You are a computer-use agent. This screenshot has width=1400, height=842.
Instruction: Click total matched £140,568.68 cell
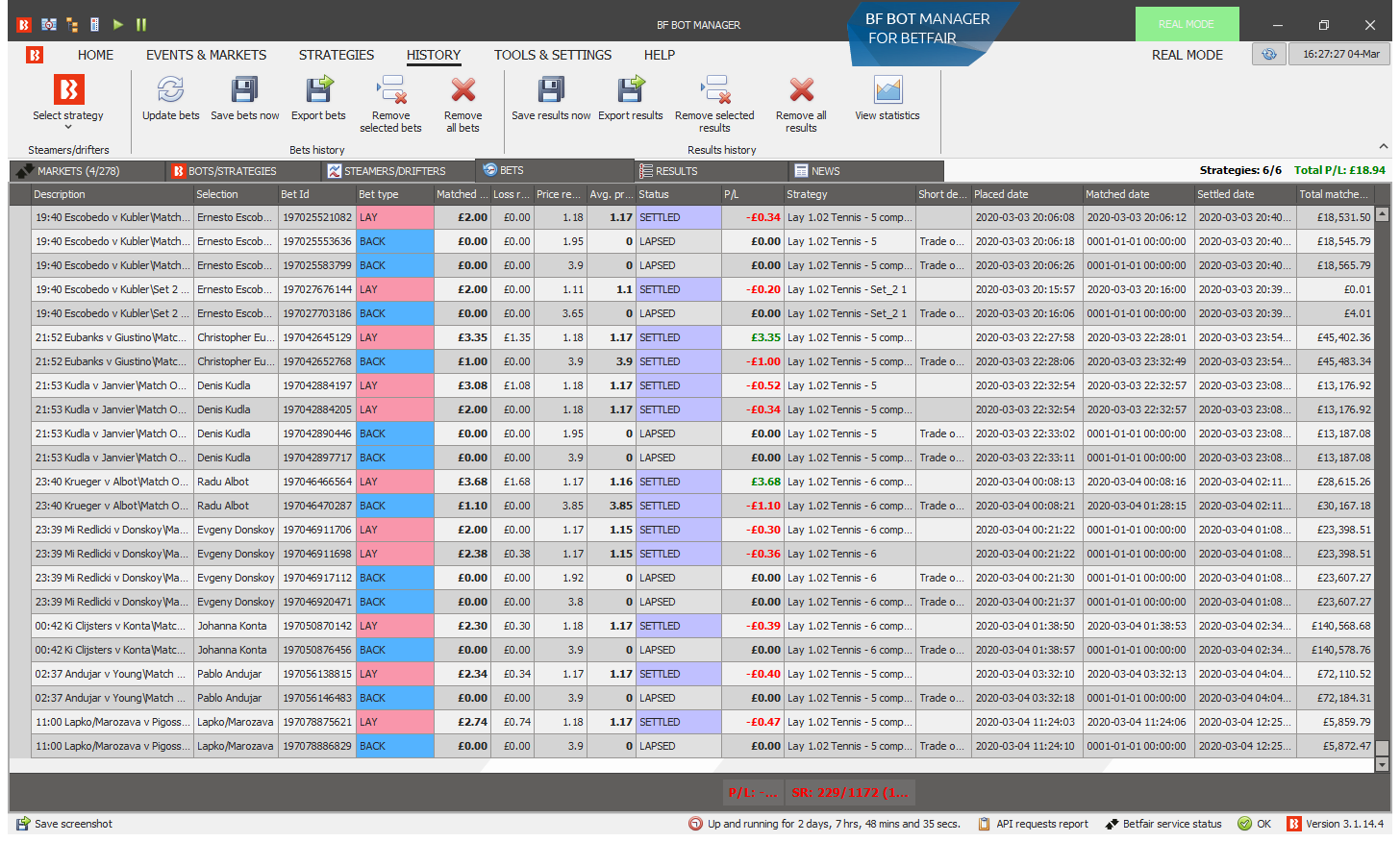click(x=1335, y=626)
